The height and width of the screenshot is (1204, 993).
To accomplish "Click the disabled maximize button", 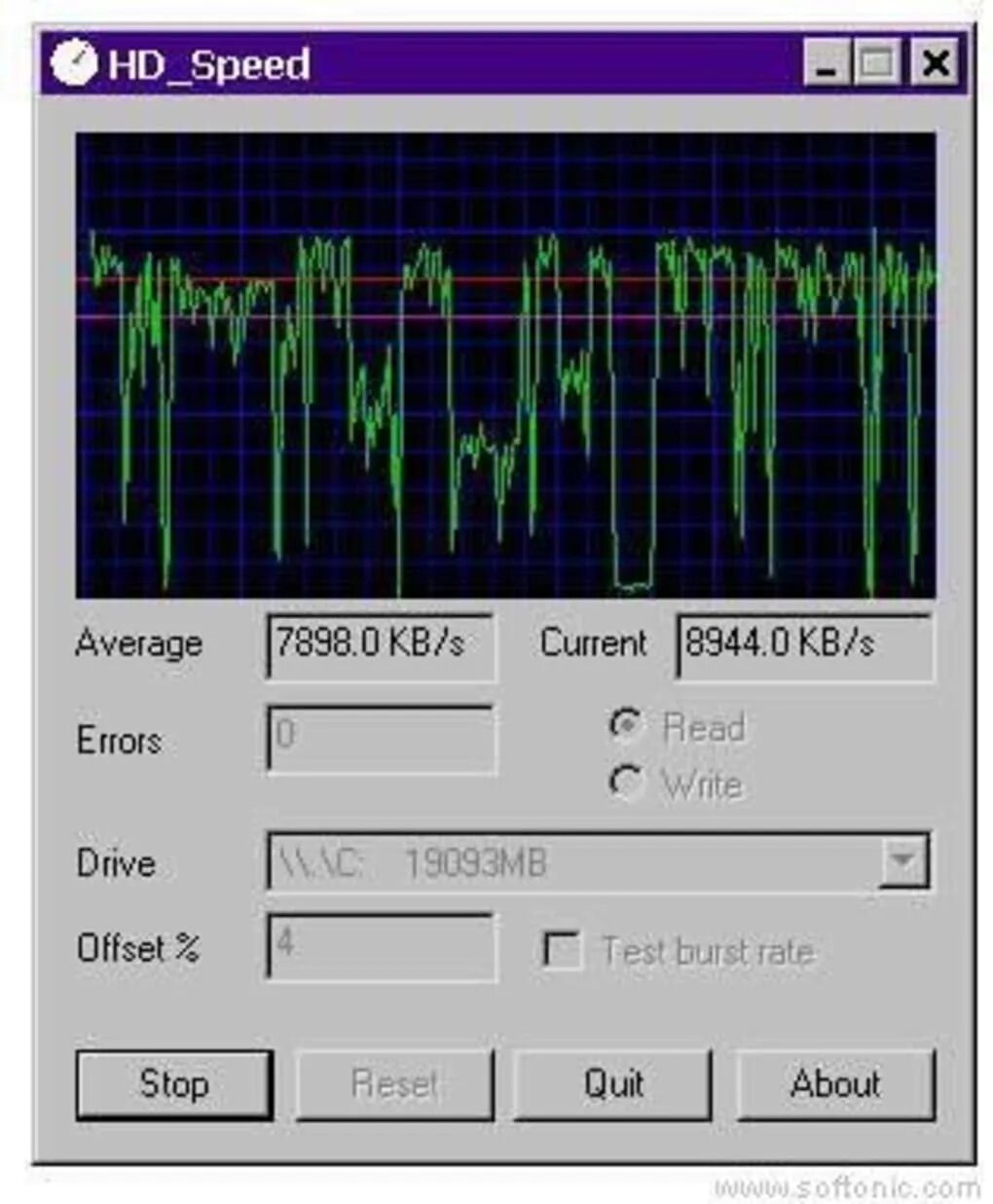I will pyautogui.click(x=877, y=64).
